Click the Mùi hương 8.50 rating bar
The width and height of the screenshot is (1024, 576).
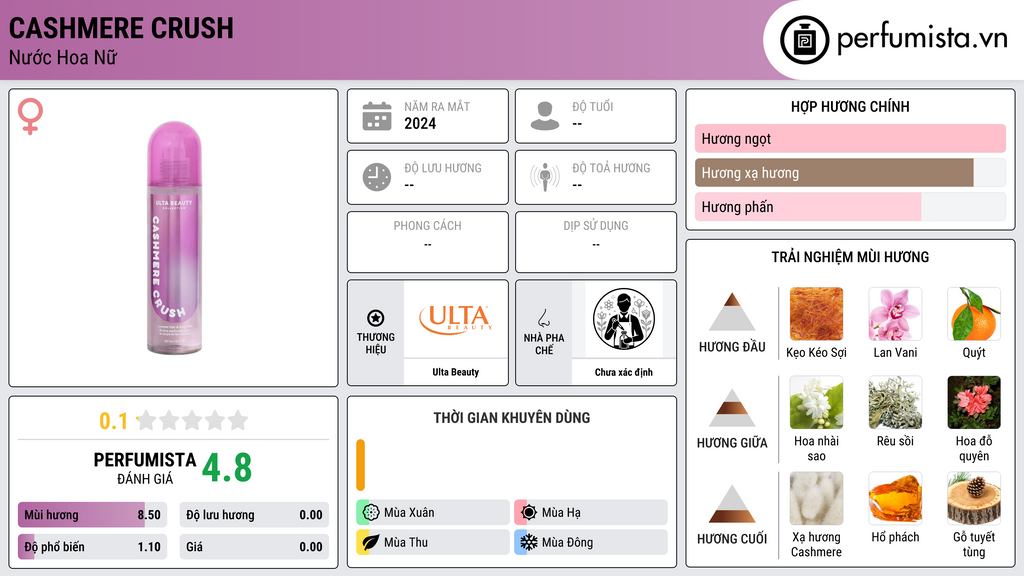pyautogui.click(x=93, y=515)
